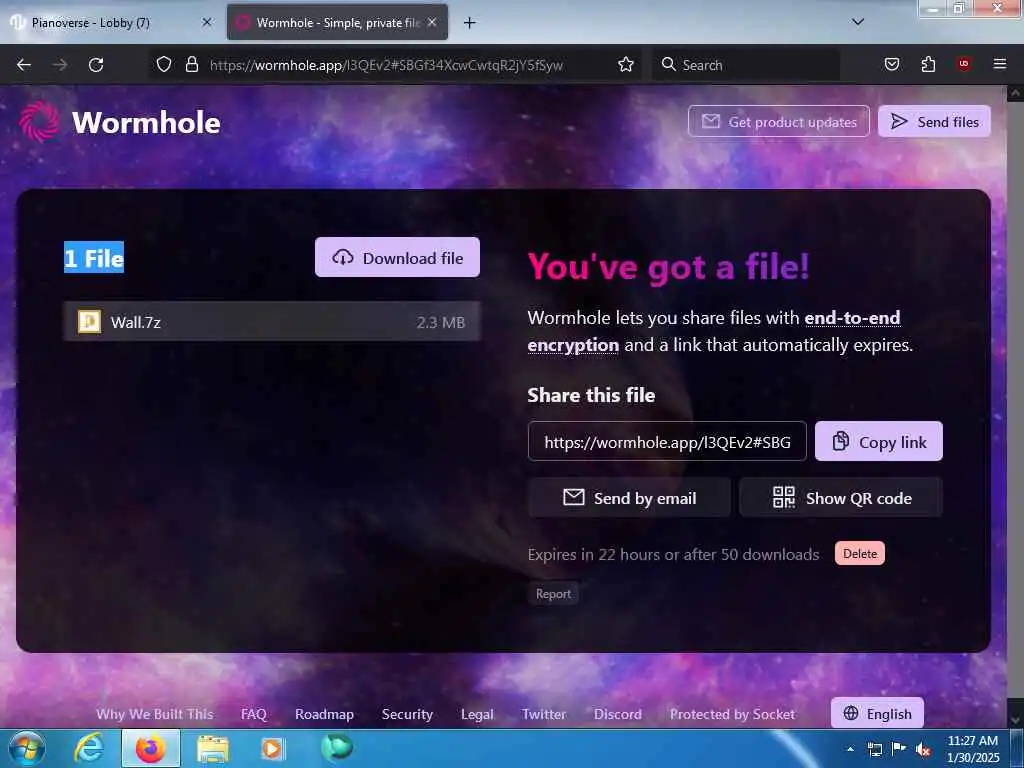Viewport: 1024px width, 768px height.
Task: Click the share link text field
Action: pyautogui.click(x=667, y=441)
